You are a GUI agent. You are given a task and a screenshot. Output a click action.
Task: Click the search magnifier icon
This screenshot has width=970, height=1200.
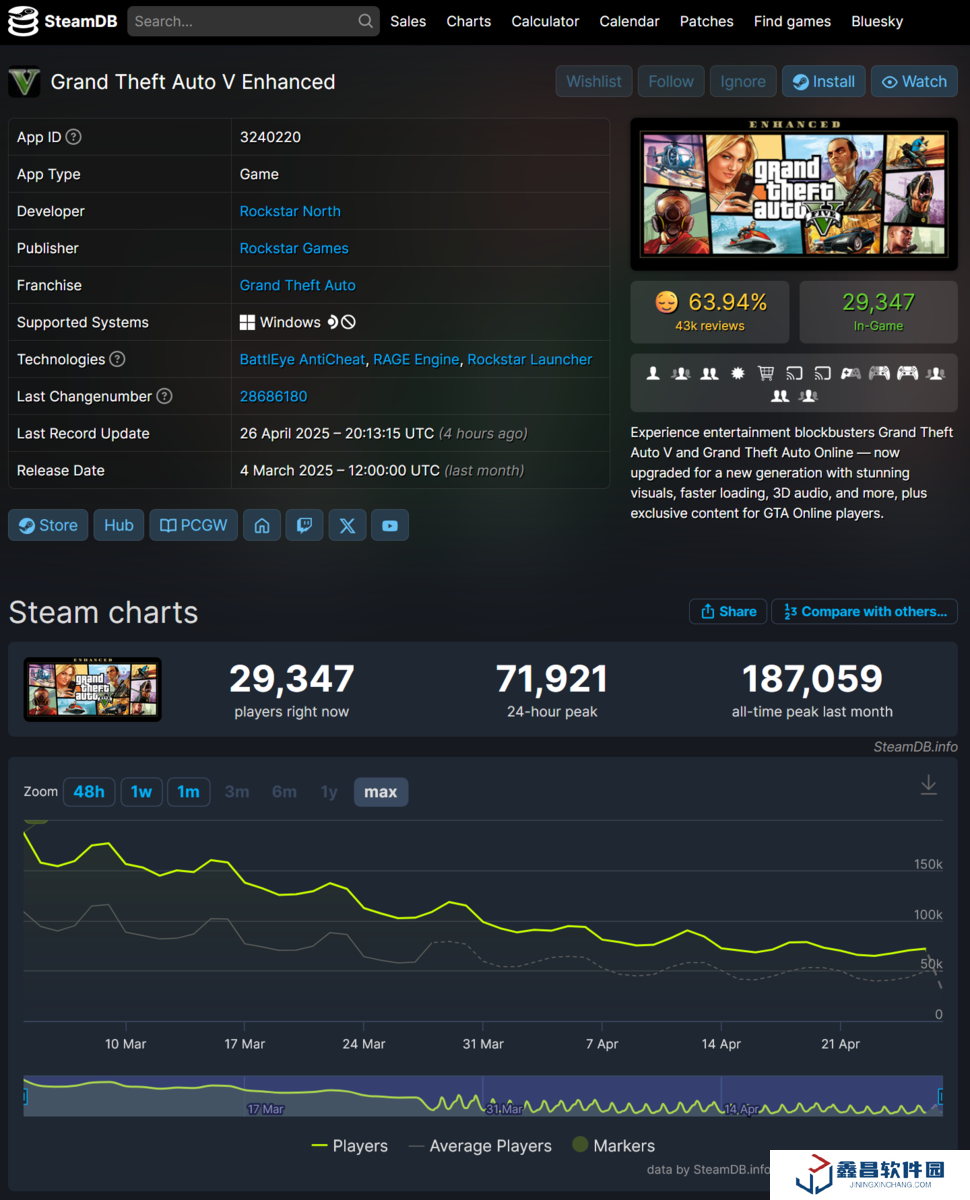click(366, 21)
